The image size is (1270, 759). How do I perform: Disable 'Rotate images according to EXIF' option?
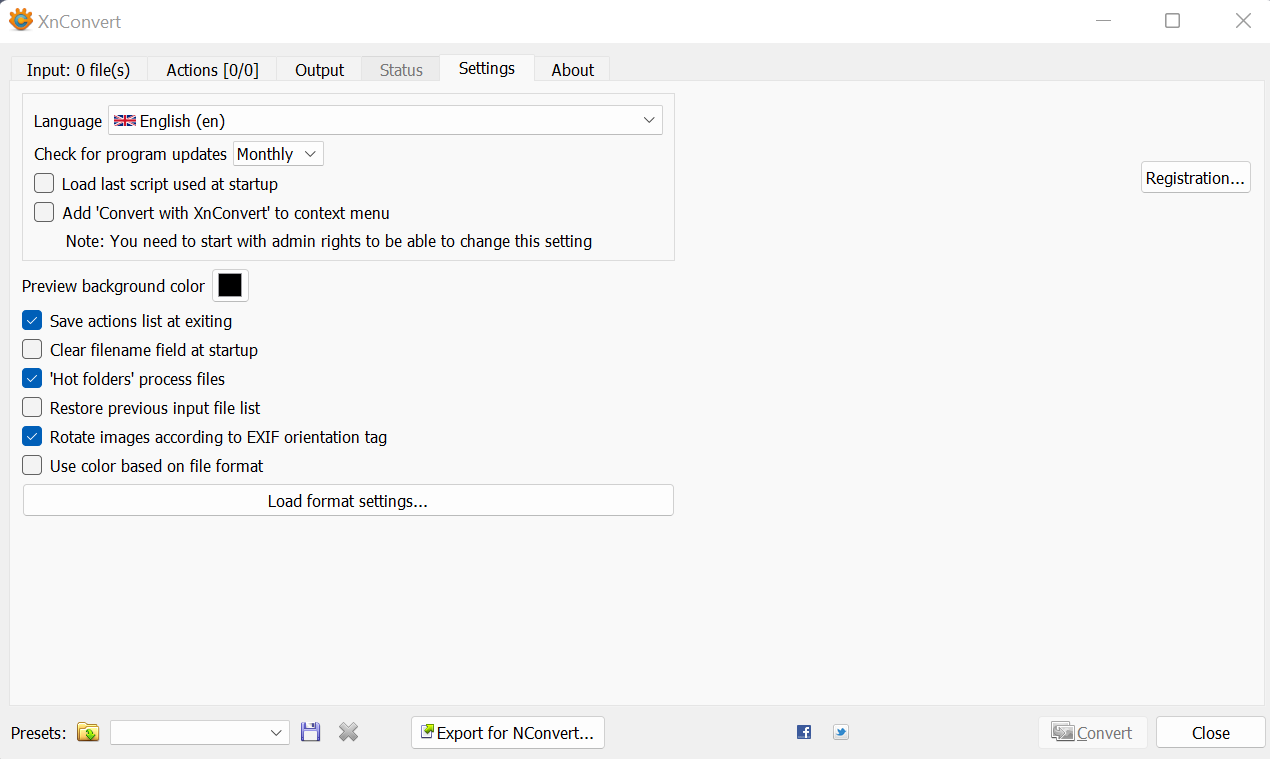point(32,437)
